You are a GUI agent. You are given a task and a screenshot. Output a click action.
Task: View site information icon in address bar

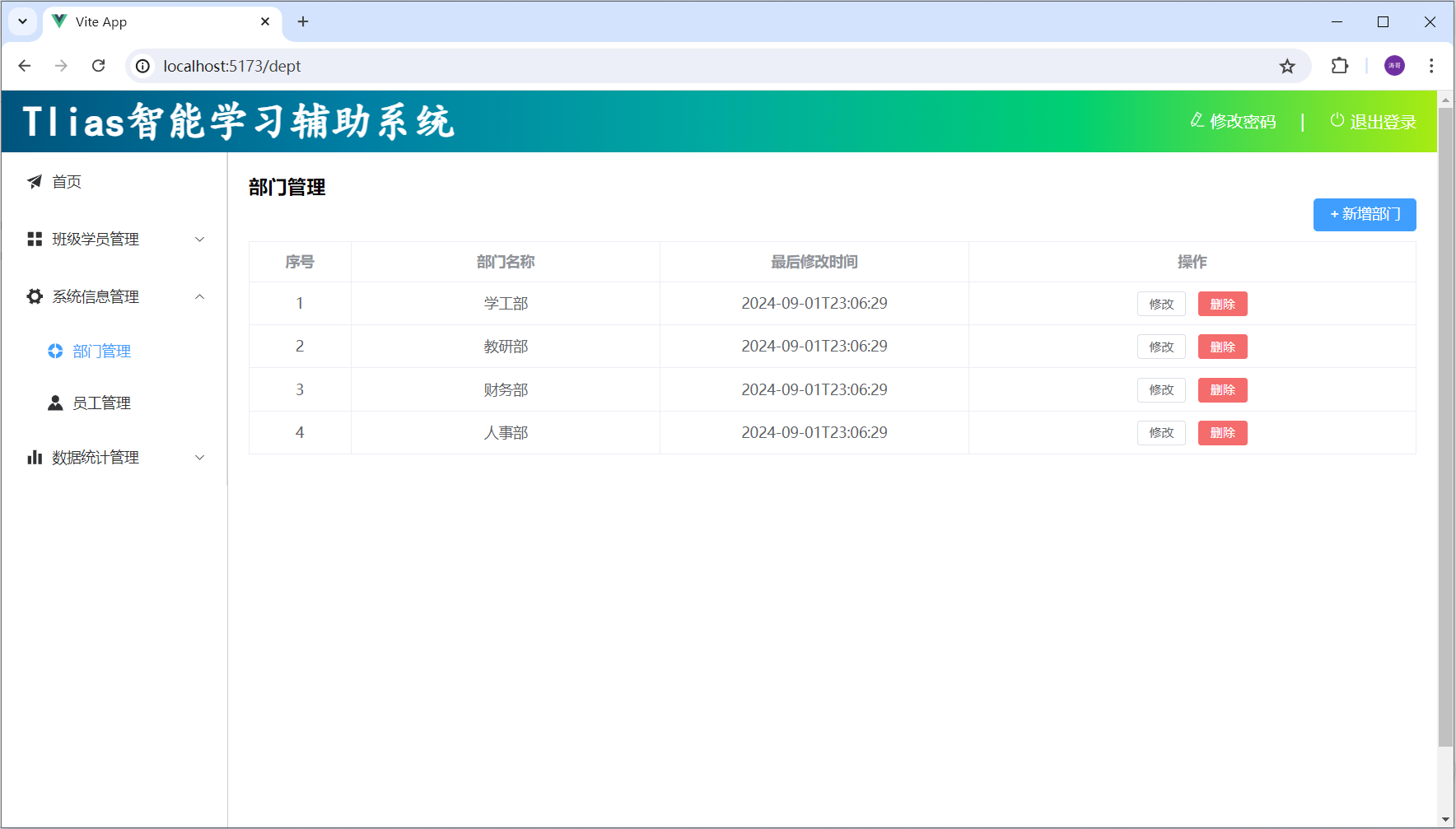pyautogui.click(x=143, y=66)
